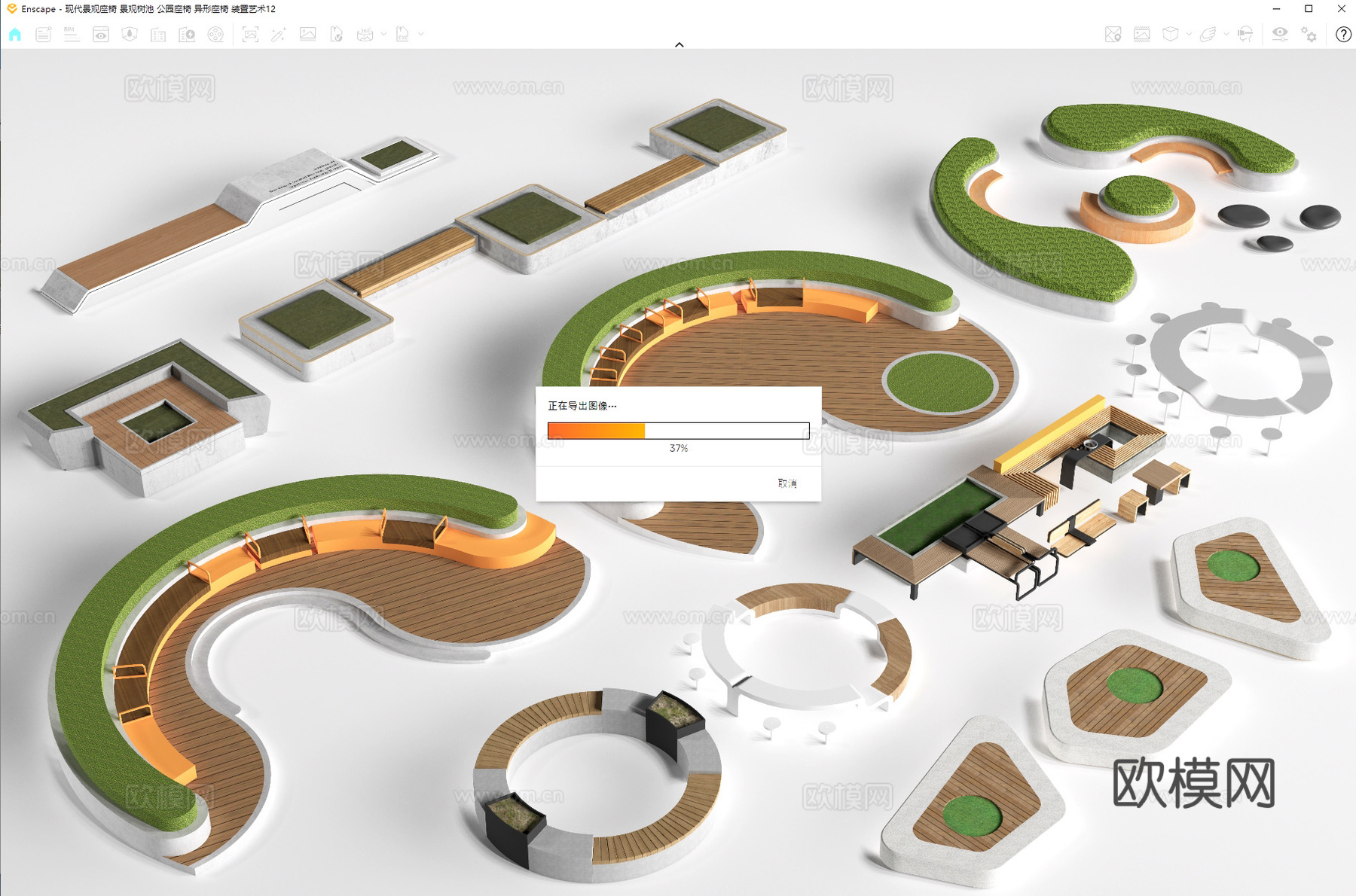The width and height of the screenshot is (1356, 896).
Task: Open the asset library building icon
Action: 158,34
